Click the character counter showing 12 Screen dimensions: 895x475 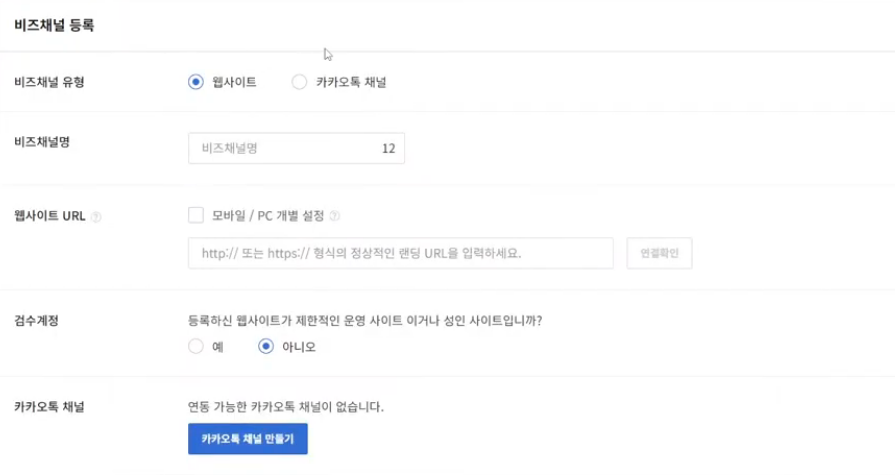(x=388, y=148)
